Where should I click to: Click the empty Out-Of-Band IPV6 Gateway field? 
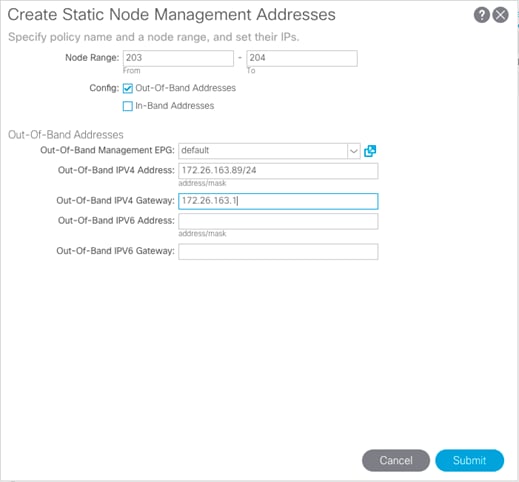point(278,252)
